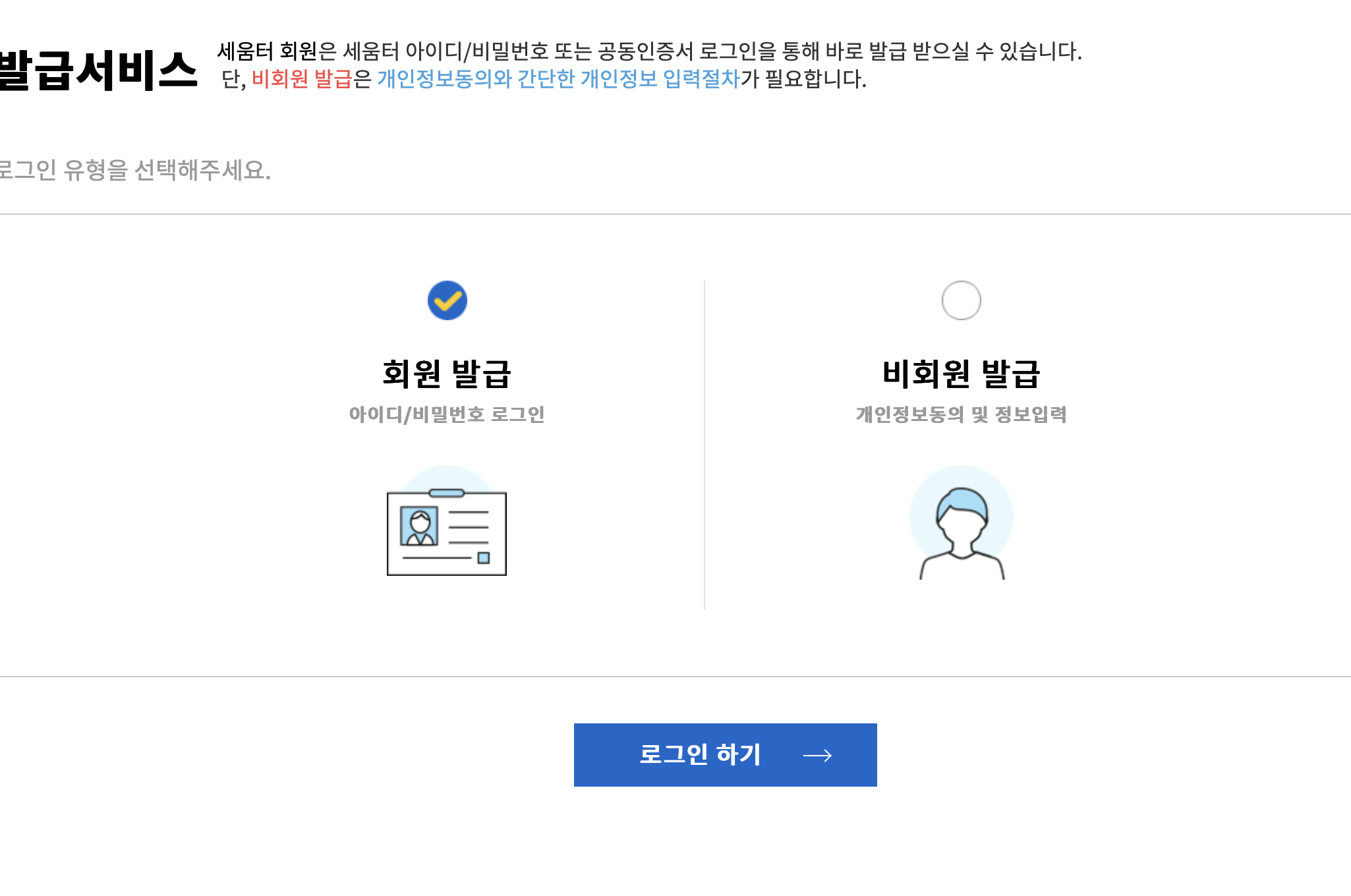This screenshot has width=1351, height=896.
Task: Click the yellow checkmark in blue circle
Action: click(447, 300)
